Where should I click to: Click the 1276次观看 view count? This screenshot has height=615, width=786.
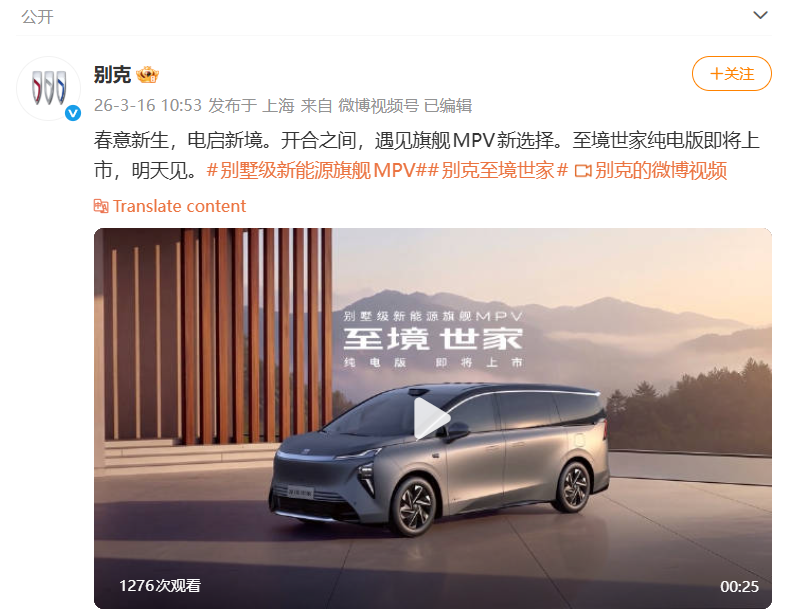coord(160,585)
